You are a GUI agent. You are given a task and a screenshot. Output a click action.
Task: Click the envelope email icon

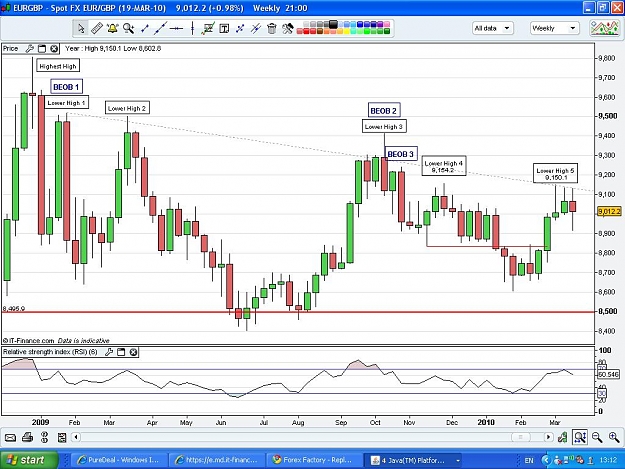[10, 438]
